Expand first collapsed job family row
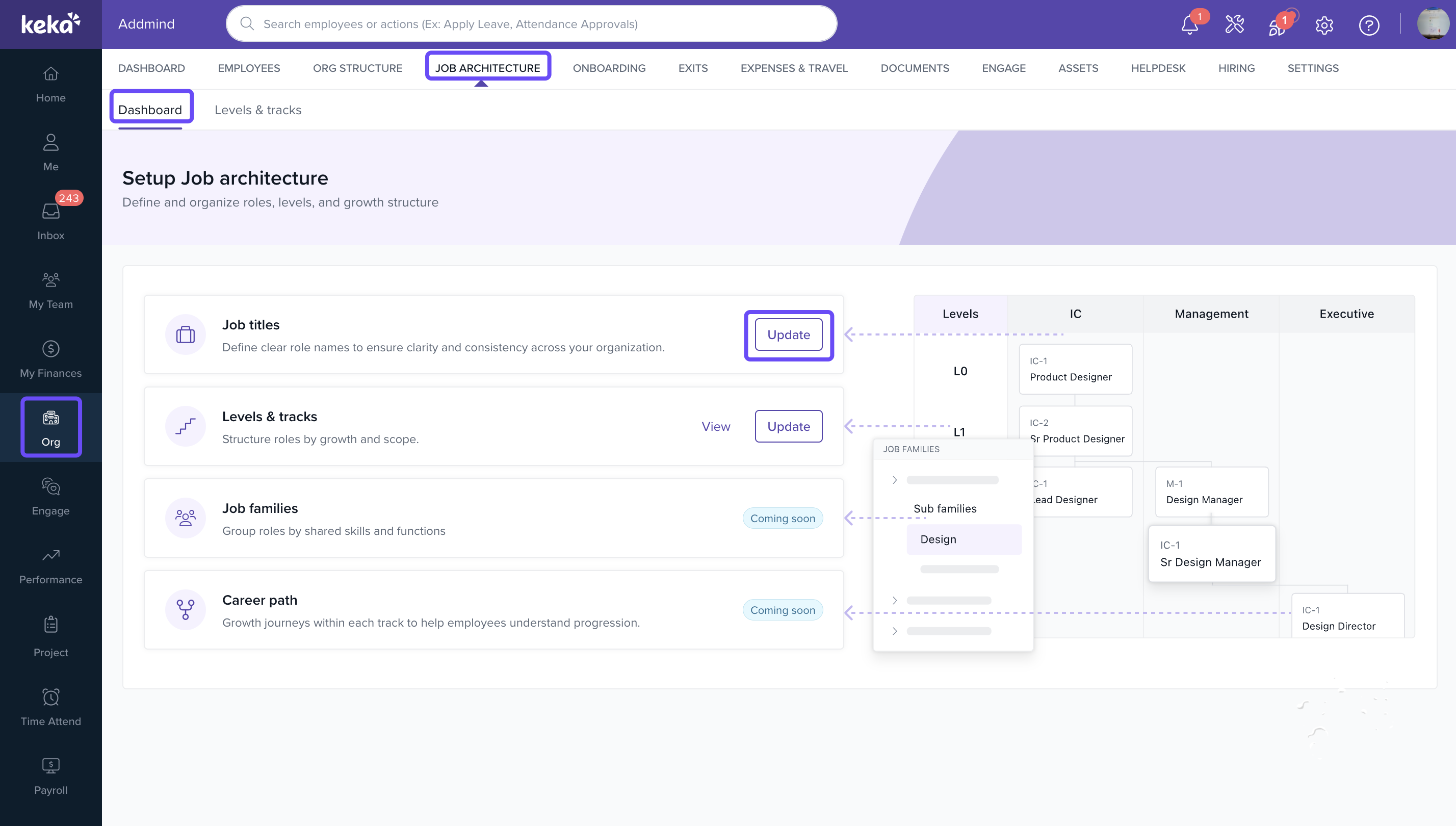The width and height of the screenshot is (1456, 826). 895,480
